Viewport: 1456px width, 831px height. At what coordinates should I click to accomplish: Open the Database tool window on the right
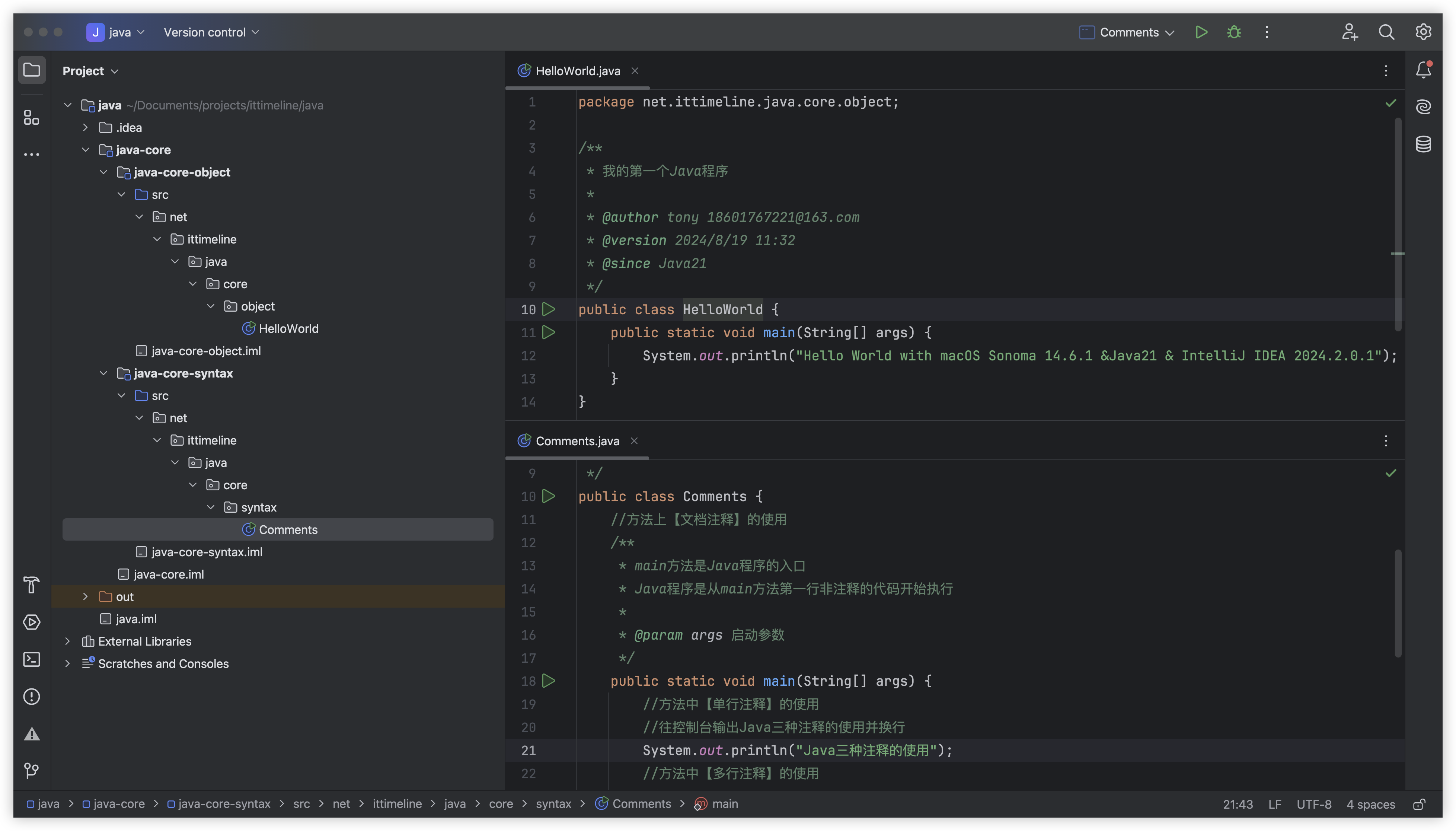pos(1424,144)
